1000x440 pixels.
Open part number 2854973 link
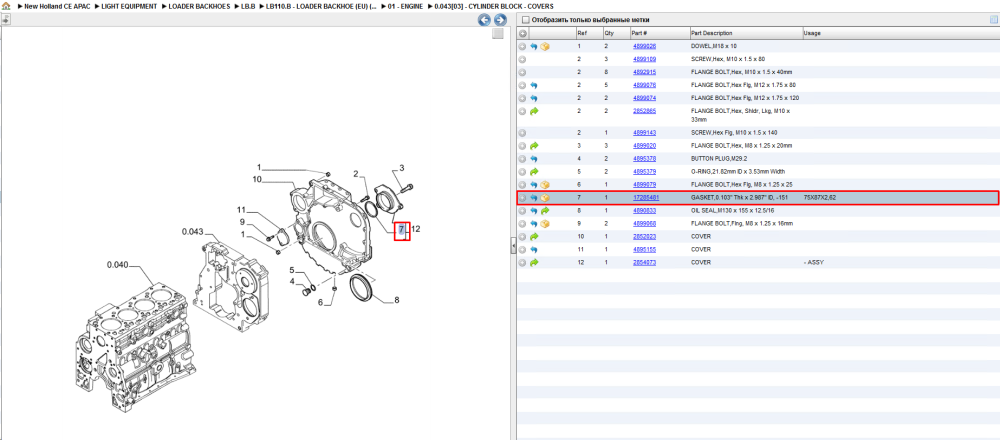pos(644,262)
